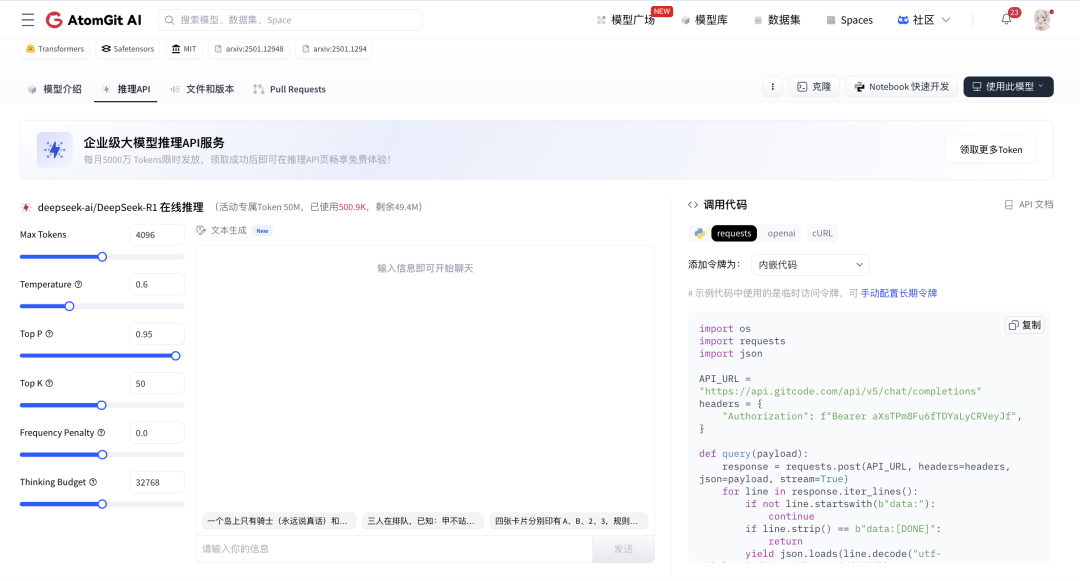The width and height of the screenshot is (1080, 581).
Task: Click the 领取更多Token button
Action: point(990,149)
